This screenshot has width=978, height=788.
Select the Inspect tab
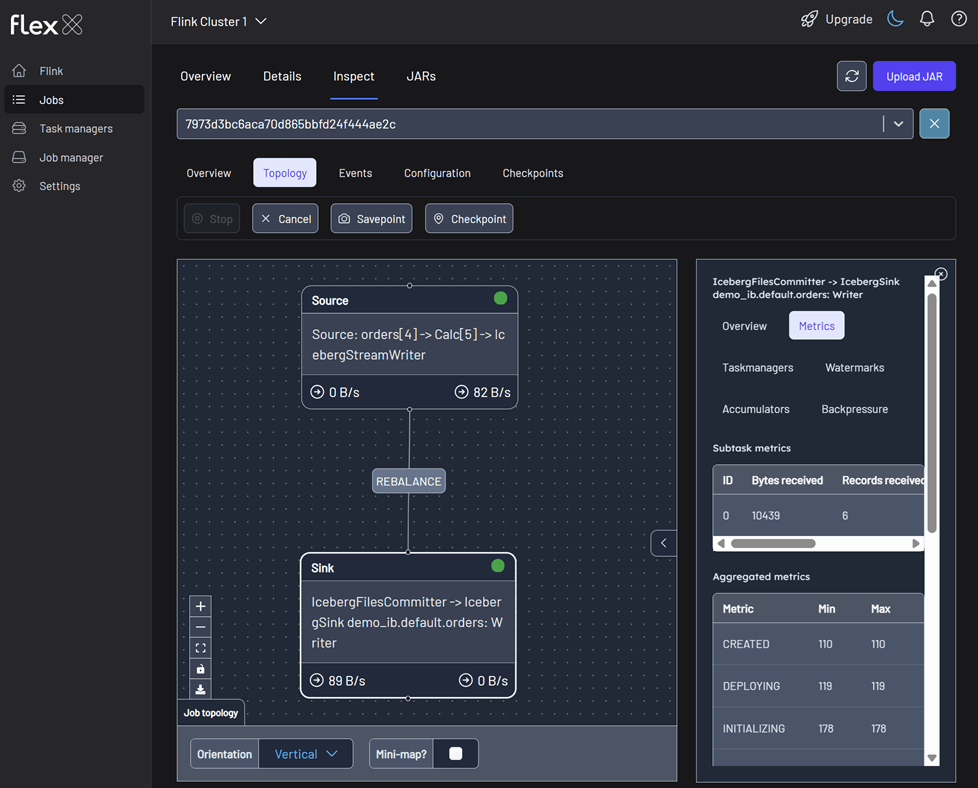(x=354, y=76)
